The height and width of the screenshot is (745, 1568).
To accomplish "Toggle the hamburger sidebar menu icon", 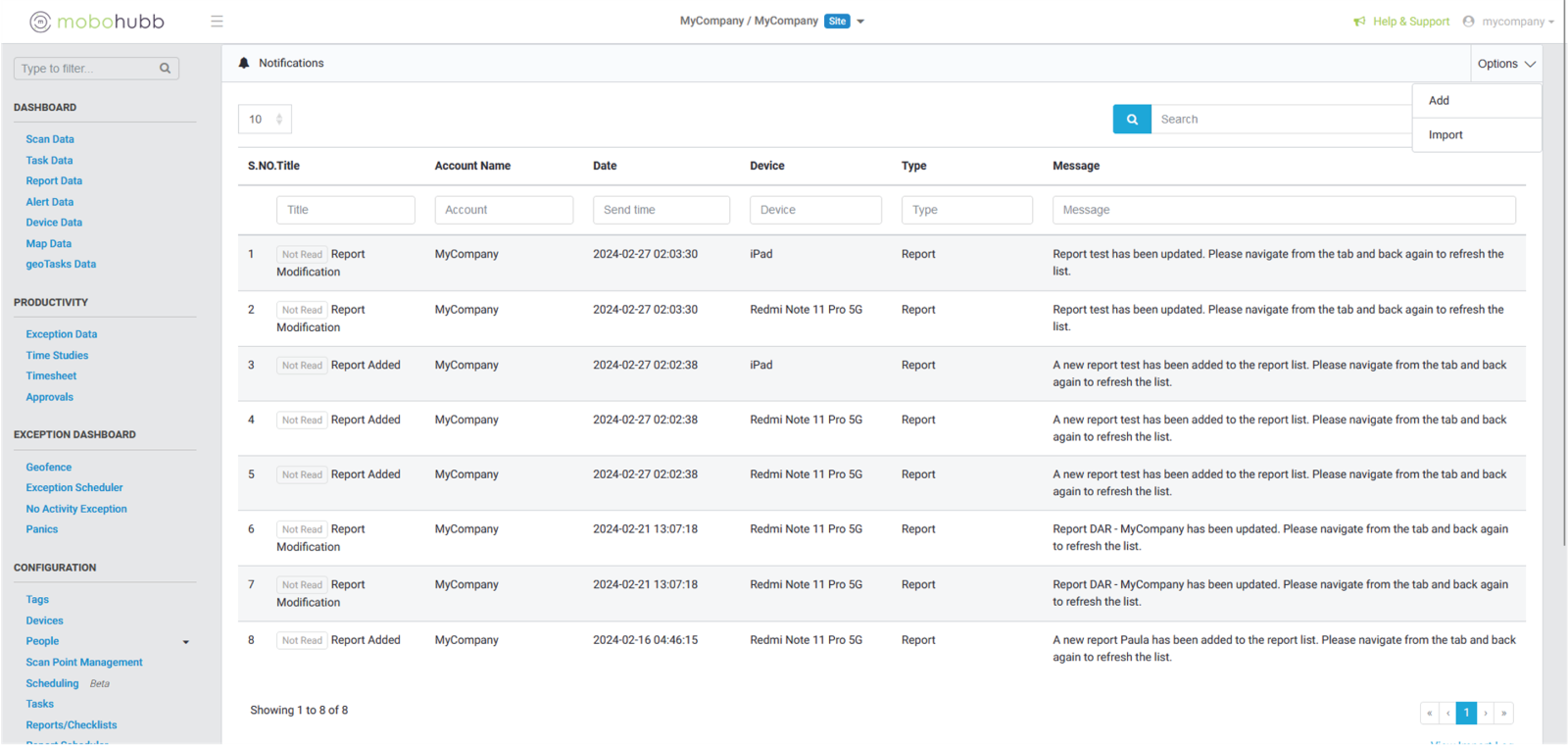I will tap(217, 22).
